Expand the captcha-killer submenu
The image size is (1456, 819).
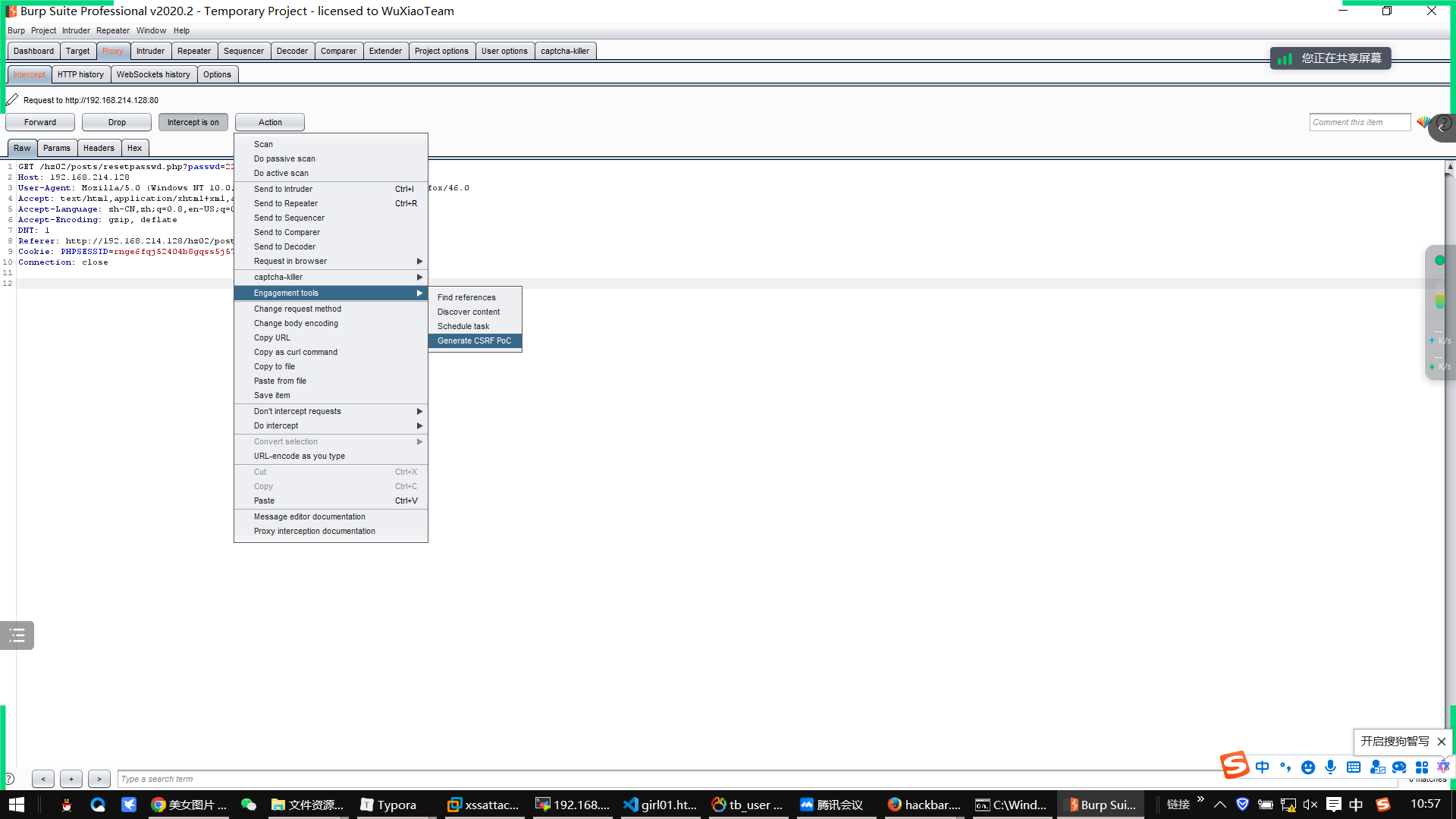click(x=331, y=277)
